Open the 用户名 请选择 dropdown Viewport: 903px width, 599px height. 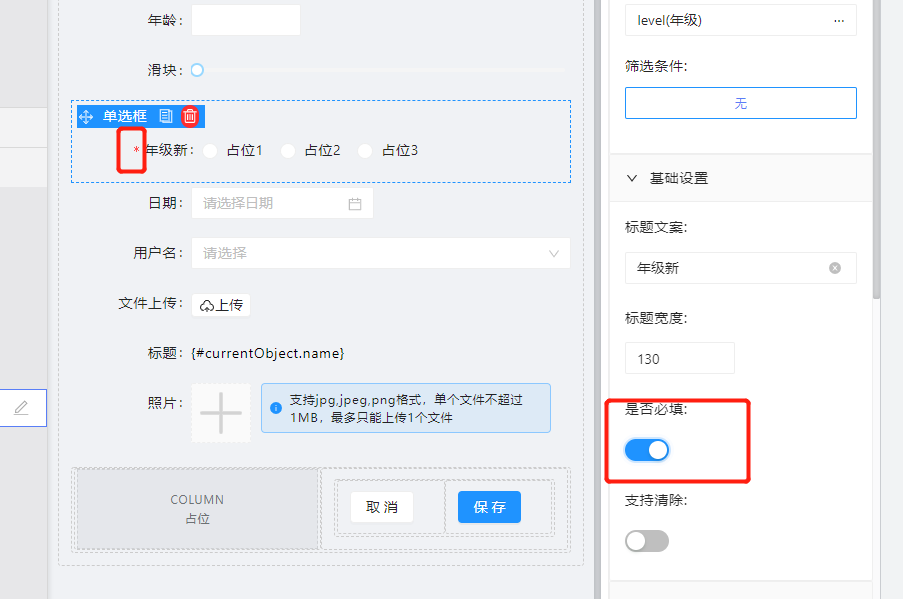(381, 253)
